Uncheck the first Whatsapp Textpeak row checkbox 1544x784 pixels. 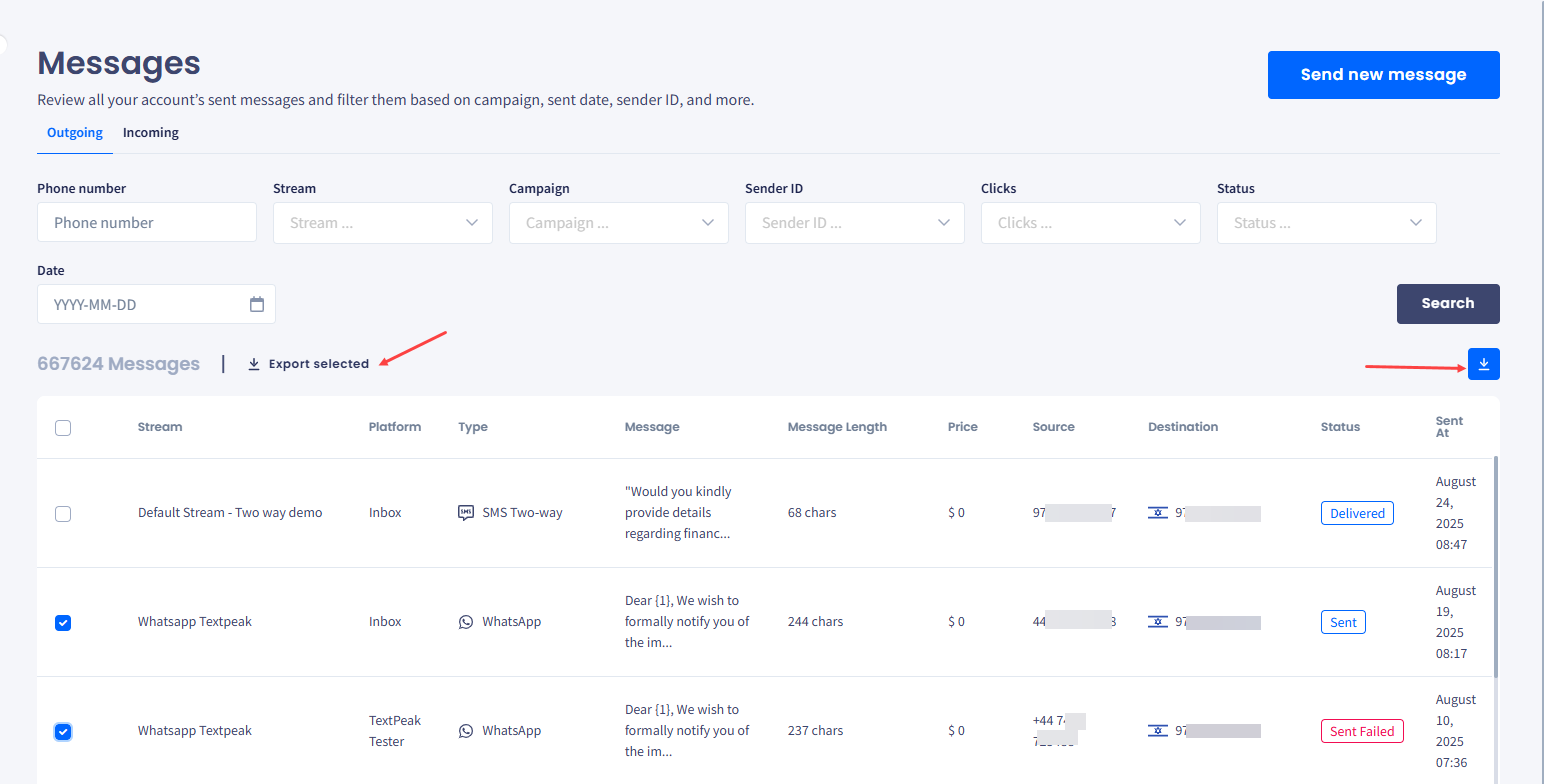(x=63, y=622)
